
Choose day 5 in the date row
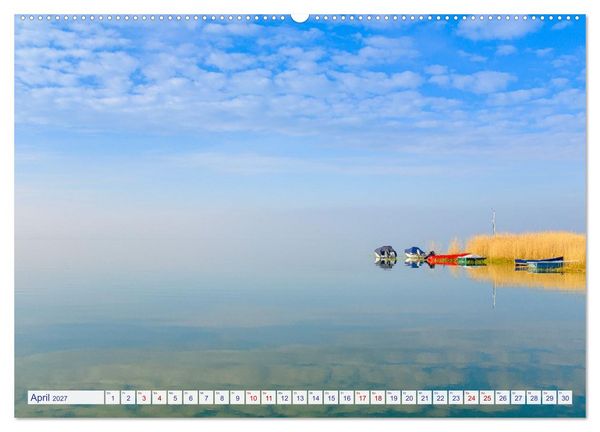pos(175,397)
